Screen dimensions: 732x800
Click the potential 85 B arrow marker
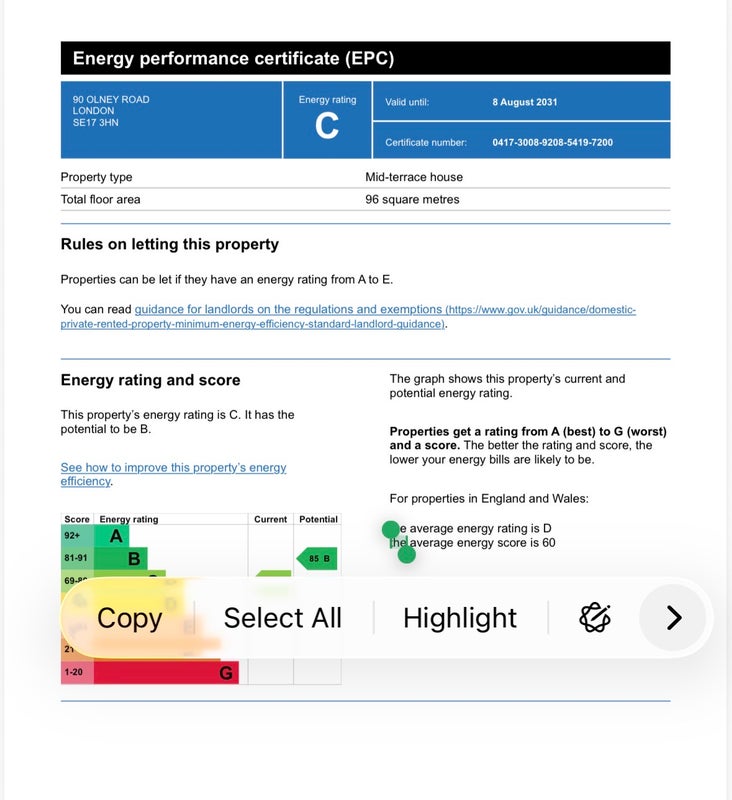(317, 558)
